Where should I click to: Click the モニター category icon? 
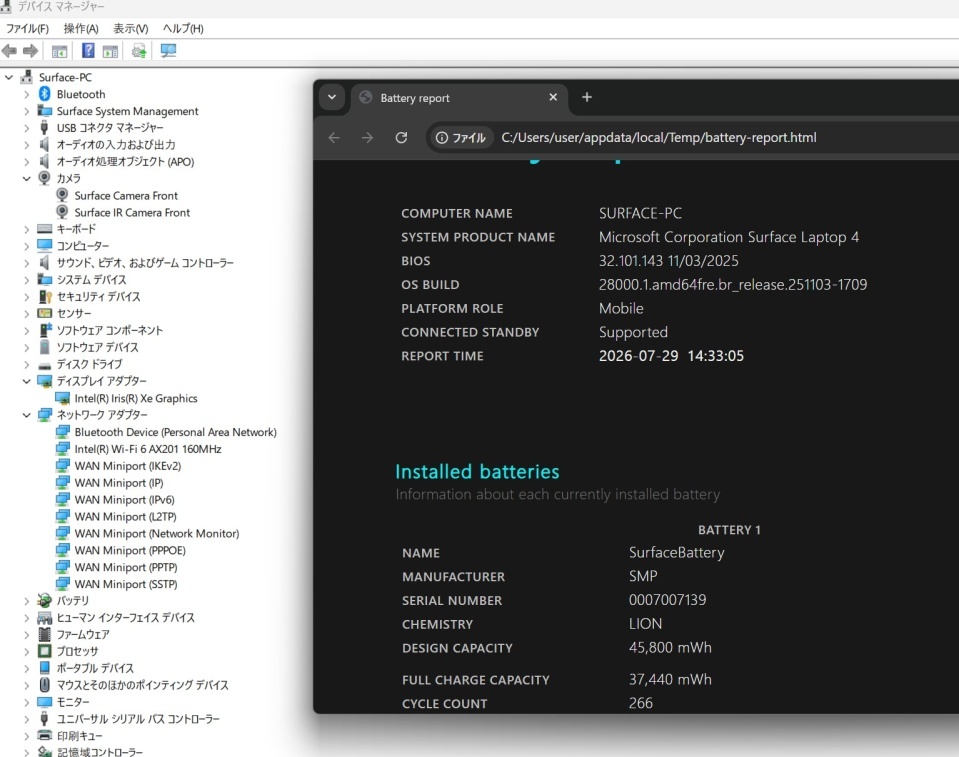[44, 702]
